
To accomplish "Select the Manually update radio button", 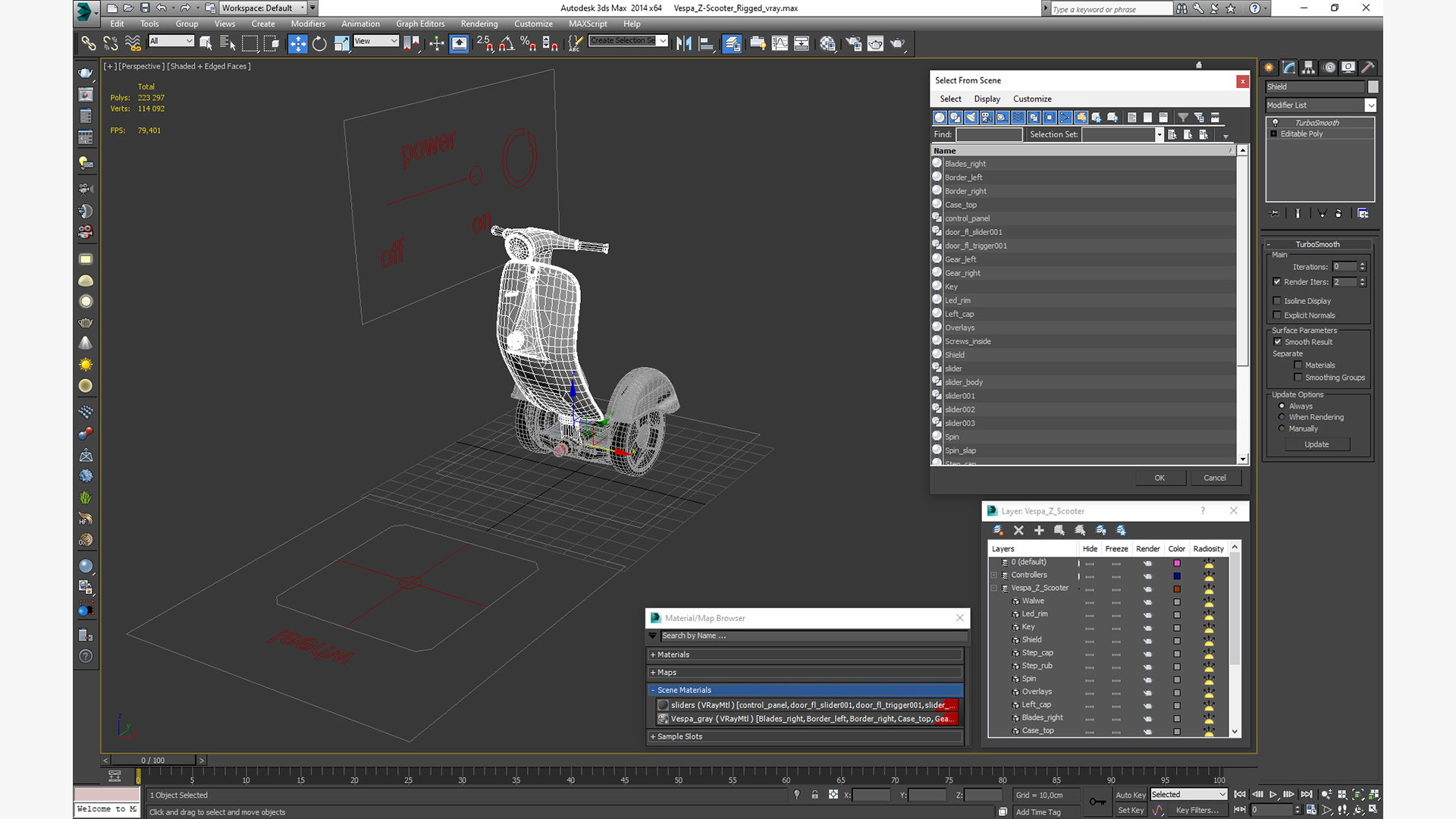I will click(1282, 428).
